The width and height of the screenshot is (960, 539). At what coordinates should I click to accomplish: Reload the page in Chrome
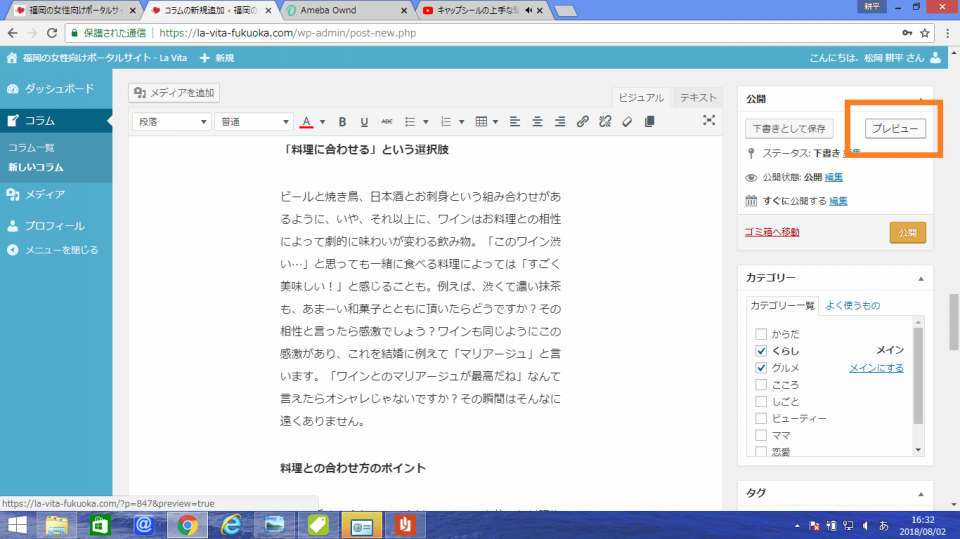[x=52, y=33]
